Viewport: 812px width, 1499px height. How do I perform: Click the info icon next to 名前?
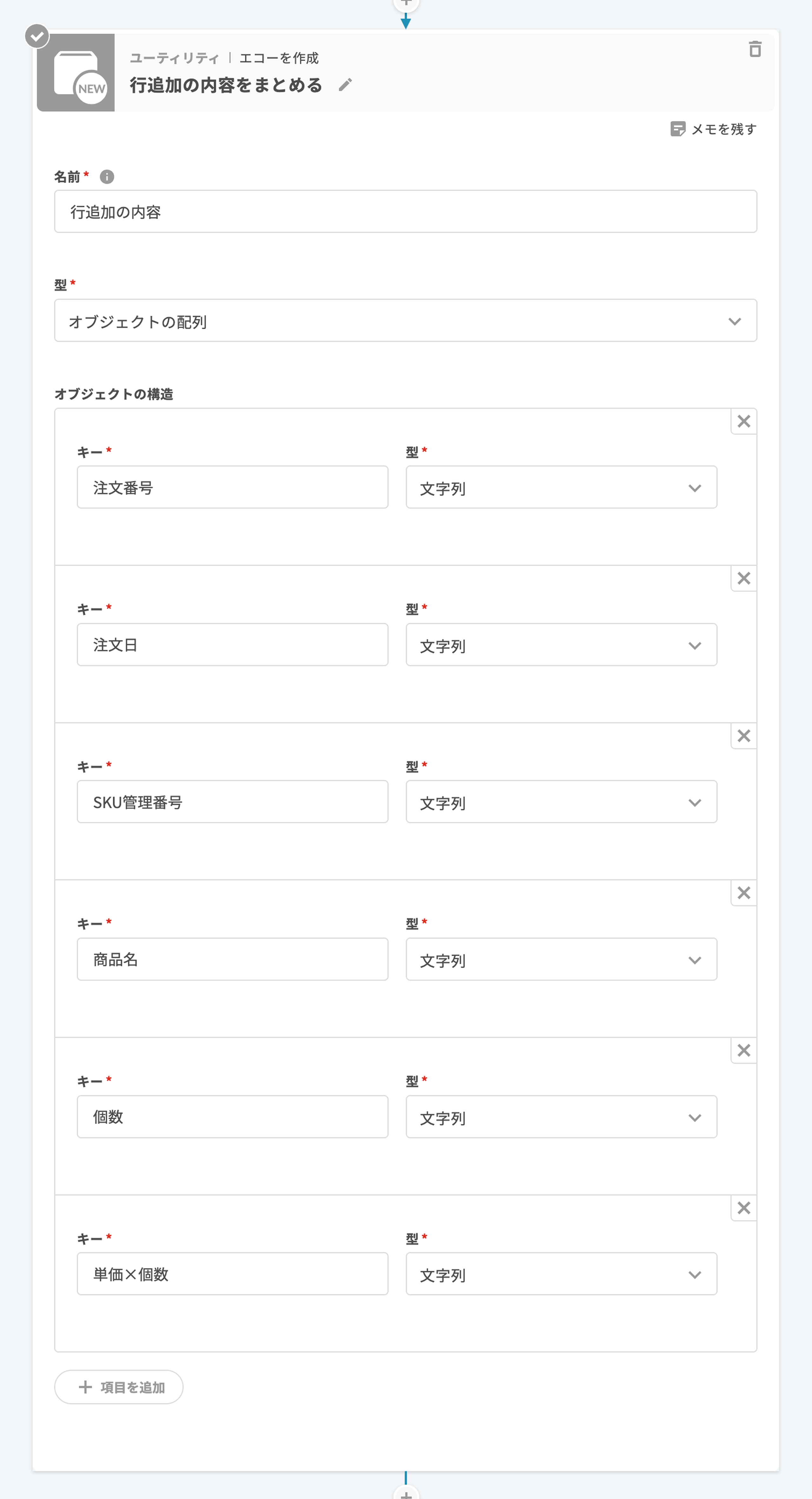coord(107,176)
